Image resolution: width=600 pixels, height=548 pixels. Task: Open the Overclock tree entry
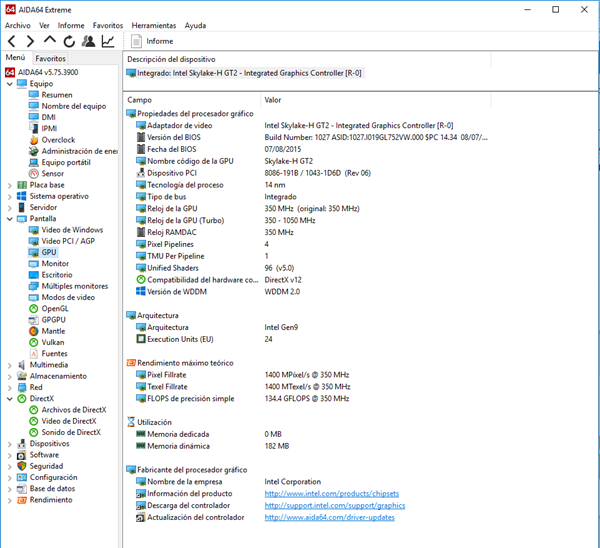coord(57,140)
